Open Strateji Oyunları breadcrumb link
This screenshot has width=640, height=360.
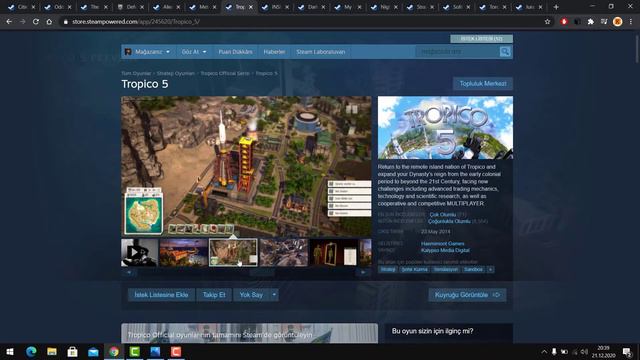(x=176, y=73)
